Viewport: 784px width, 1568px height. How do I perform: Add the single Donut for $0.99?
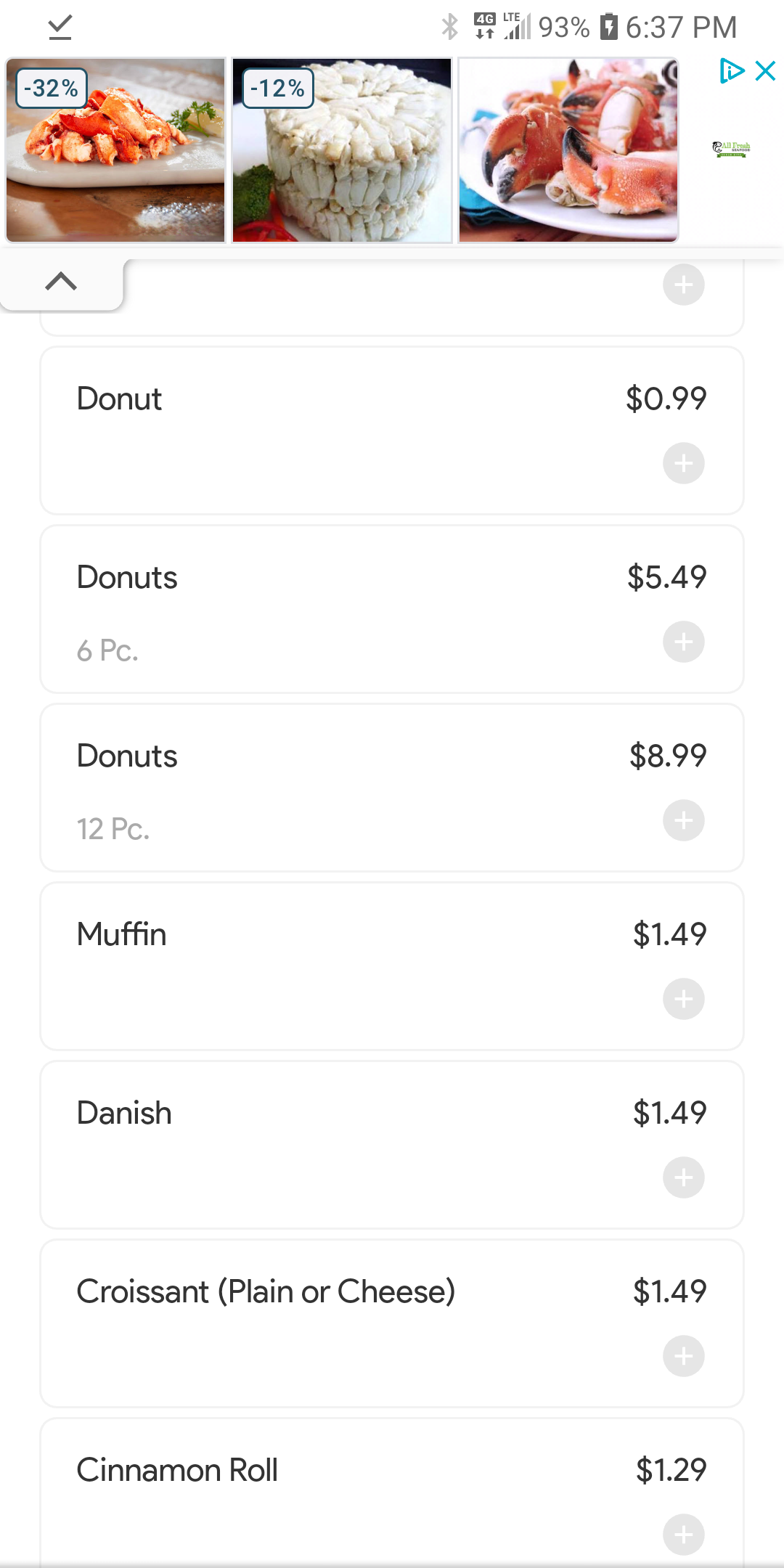coord(683,463)
